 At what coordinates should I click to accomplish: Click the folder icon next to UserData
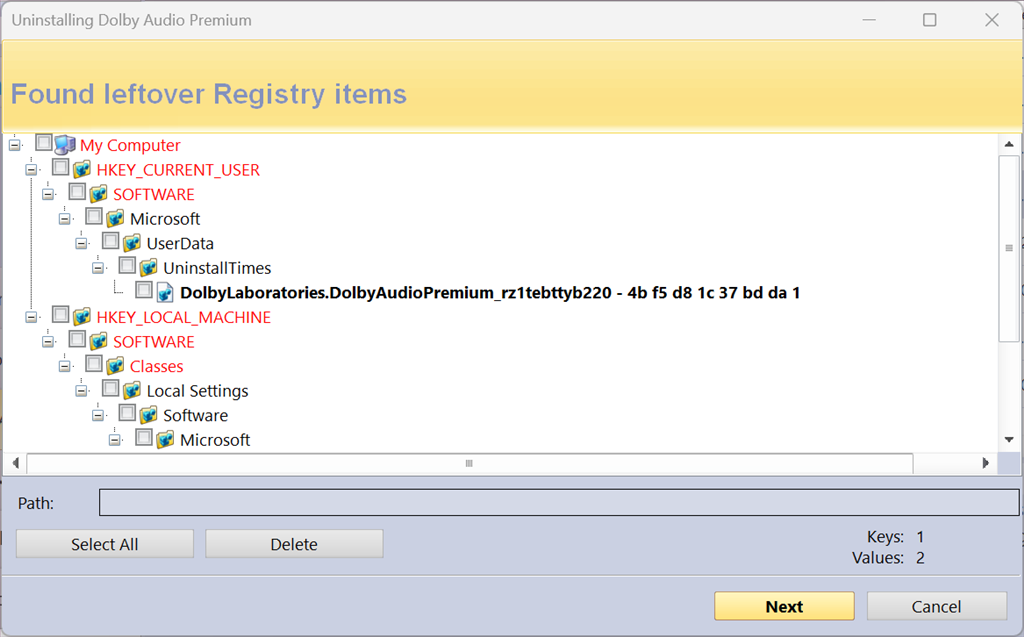[x=131, y=243]
